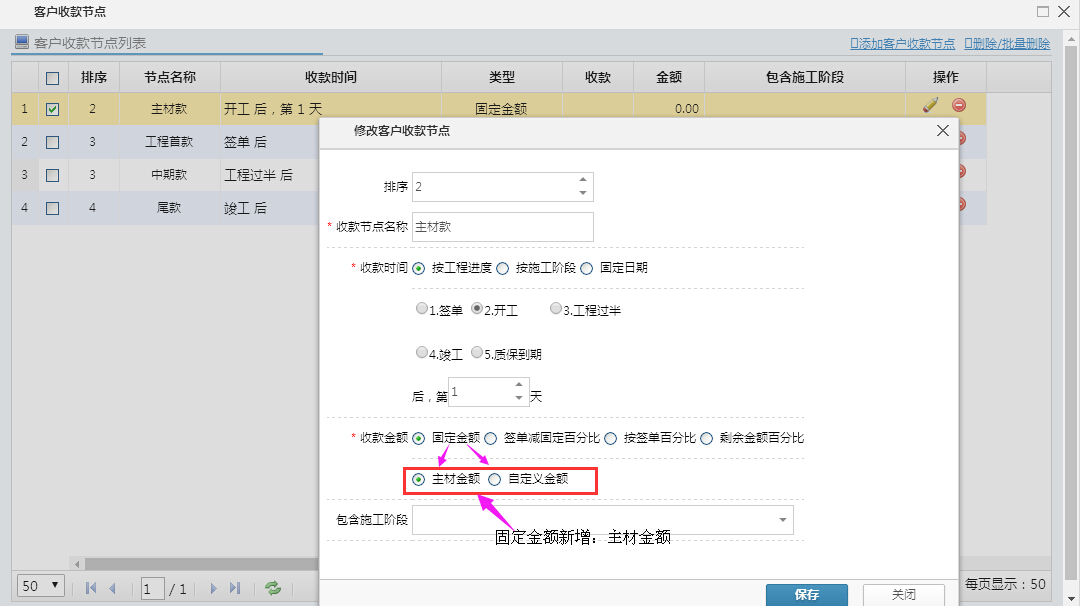Click the green refresh icon in pagination bar
This screenshot has height=606, width=1080.
(272, 588)
